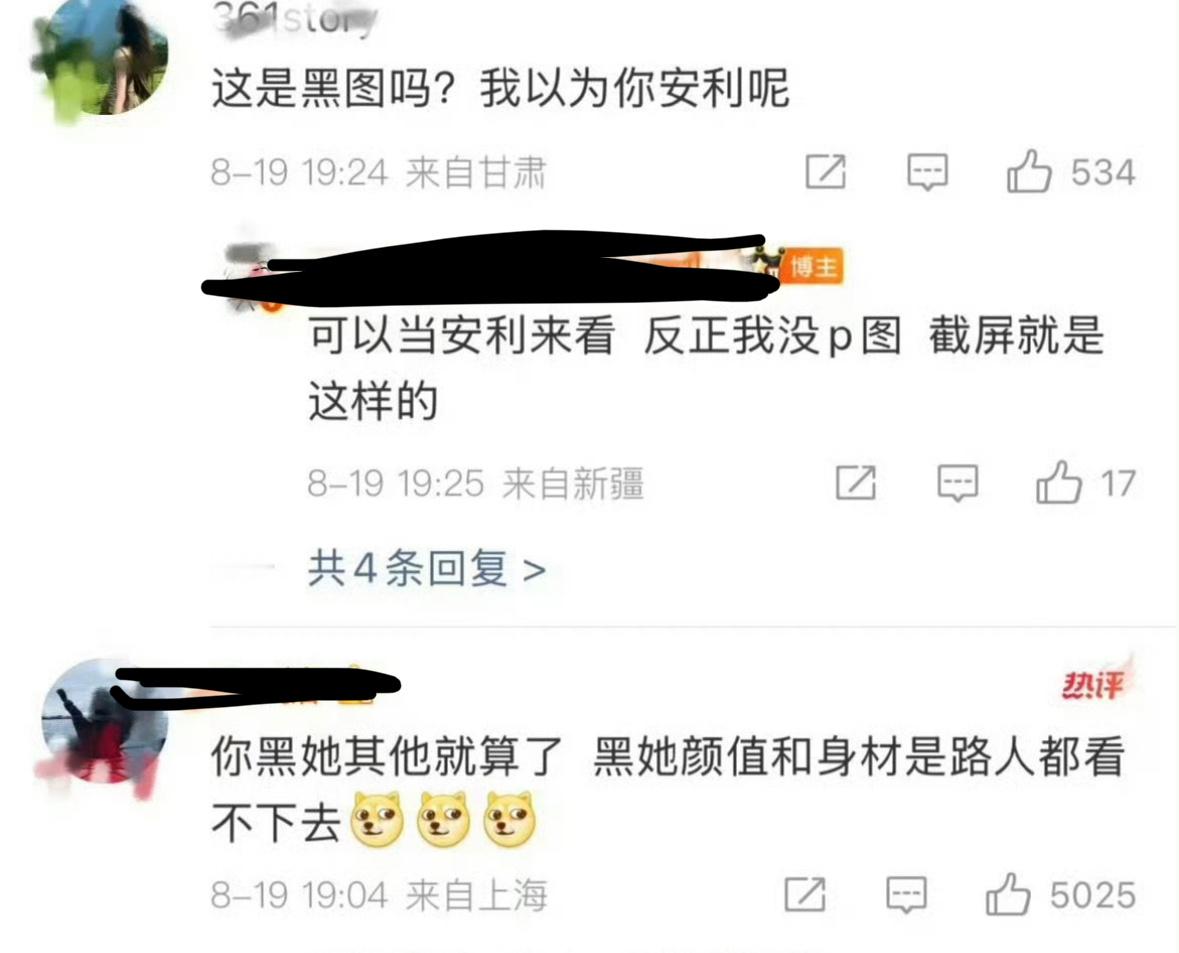Viewport: 1179px width, 953px height.
Task: Reply to the Gansu comment via bubble icon
Action: [927, 172]
